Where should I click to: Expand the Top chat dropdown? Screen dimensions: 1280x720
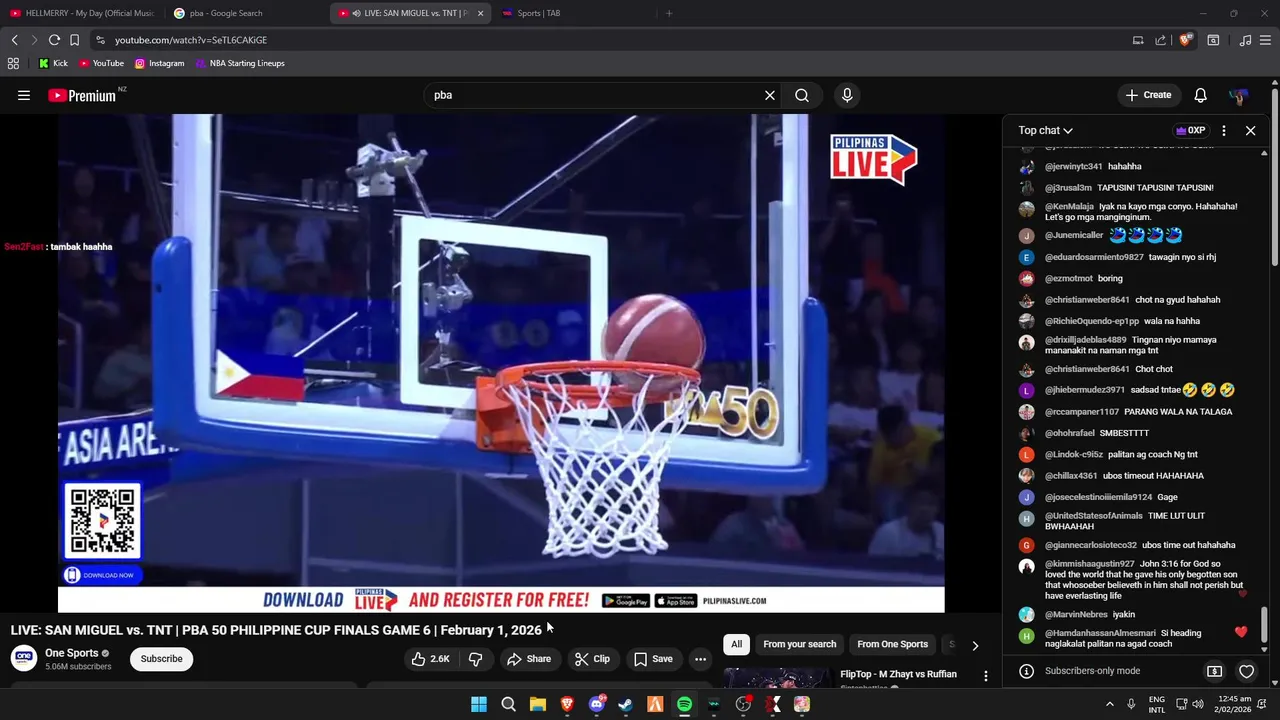1045,130
